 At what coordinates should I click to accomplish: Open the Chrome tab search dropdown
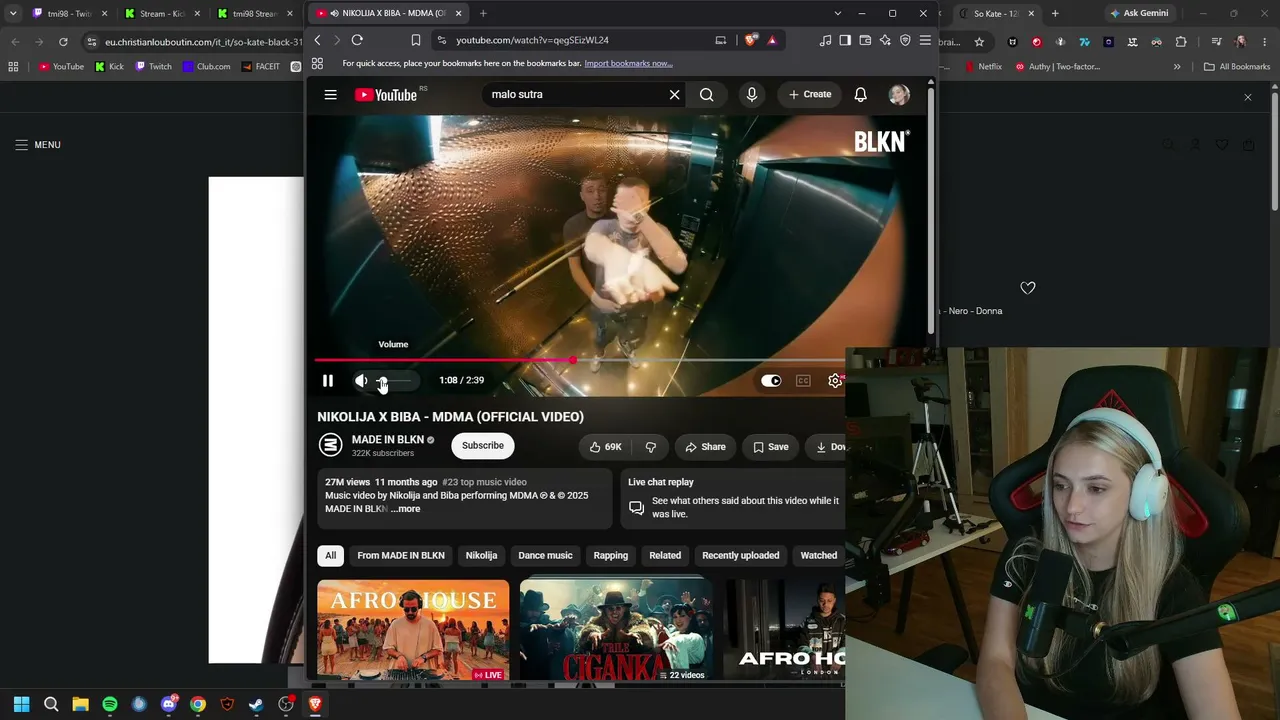click(12, 13)
